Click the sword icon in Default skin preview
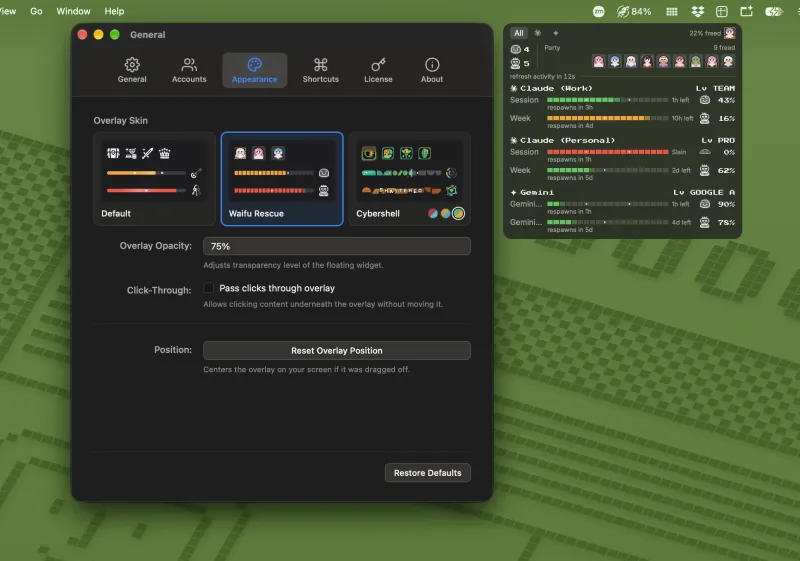 [147, 153]
